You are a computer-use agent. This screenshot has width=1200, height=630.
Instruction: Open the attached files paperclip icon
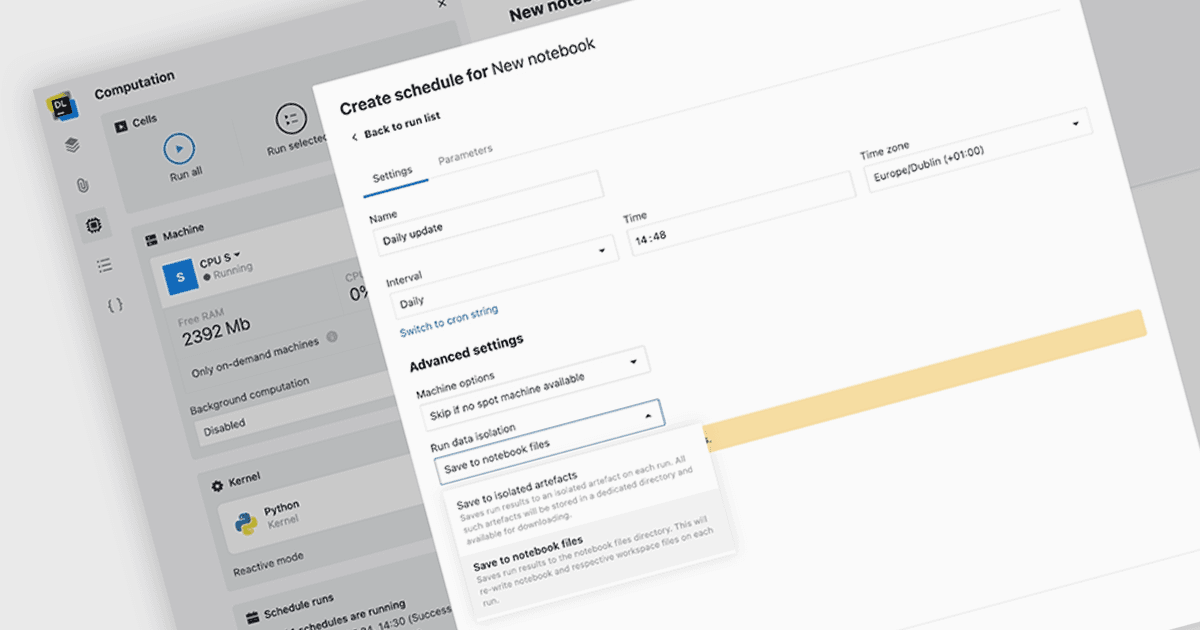point(83,185)
